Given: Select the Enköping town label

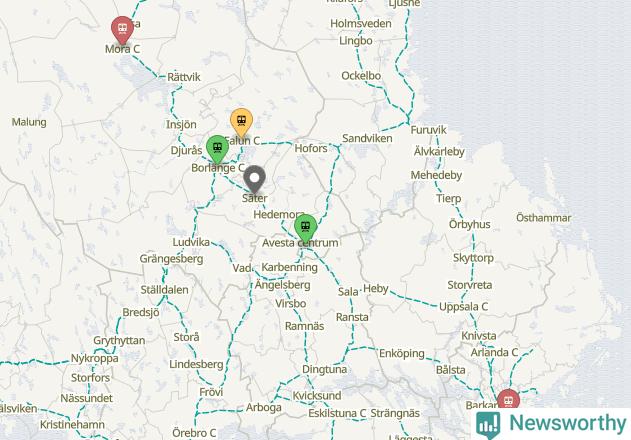Looking at the screenshot, I should pyautogui.click(x=402, y=353).
